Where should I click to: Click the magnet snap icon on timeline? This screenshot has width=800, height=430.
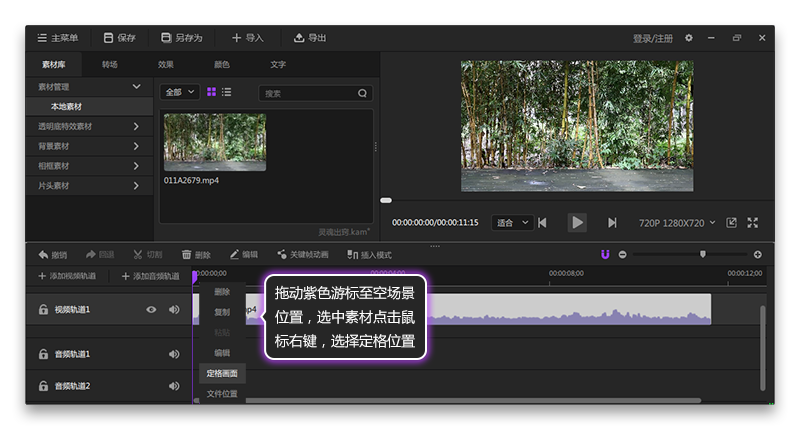click(605, 254)
